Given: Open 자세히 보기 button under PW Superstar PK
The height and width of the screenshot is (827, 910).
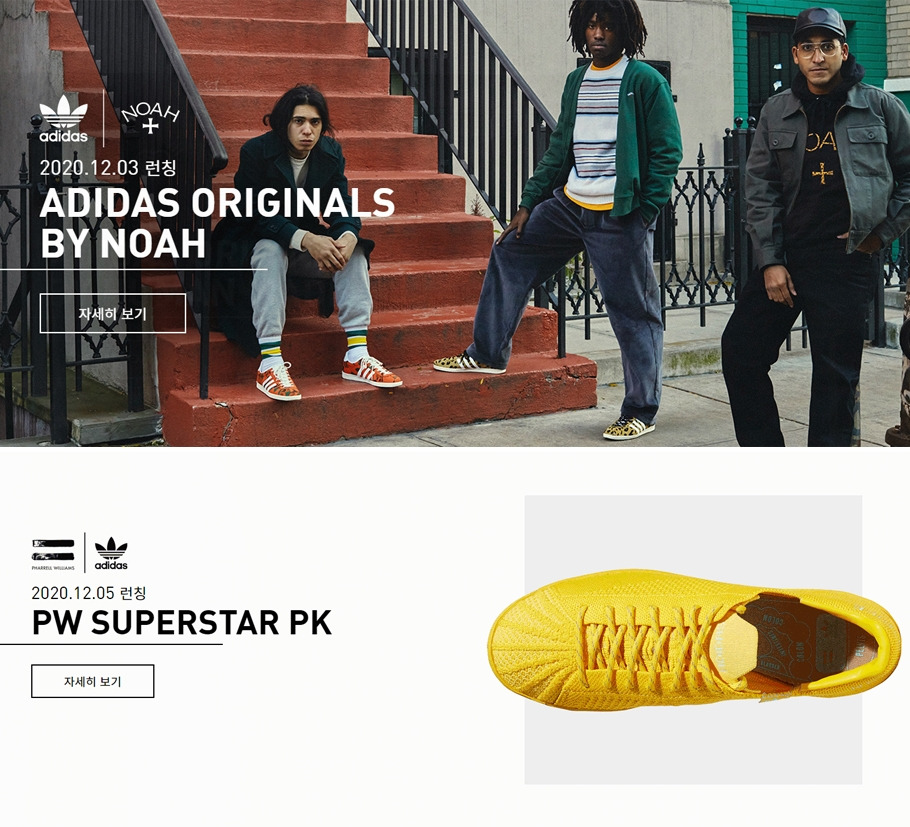Looking at the screenshot, I should click(x=92, y=681).
